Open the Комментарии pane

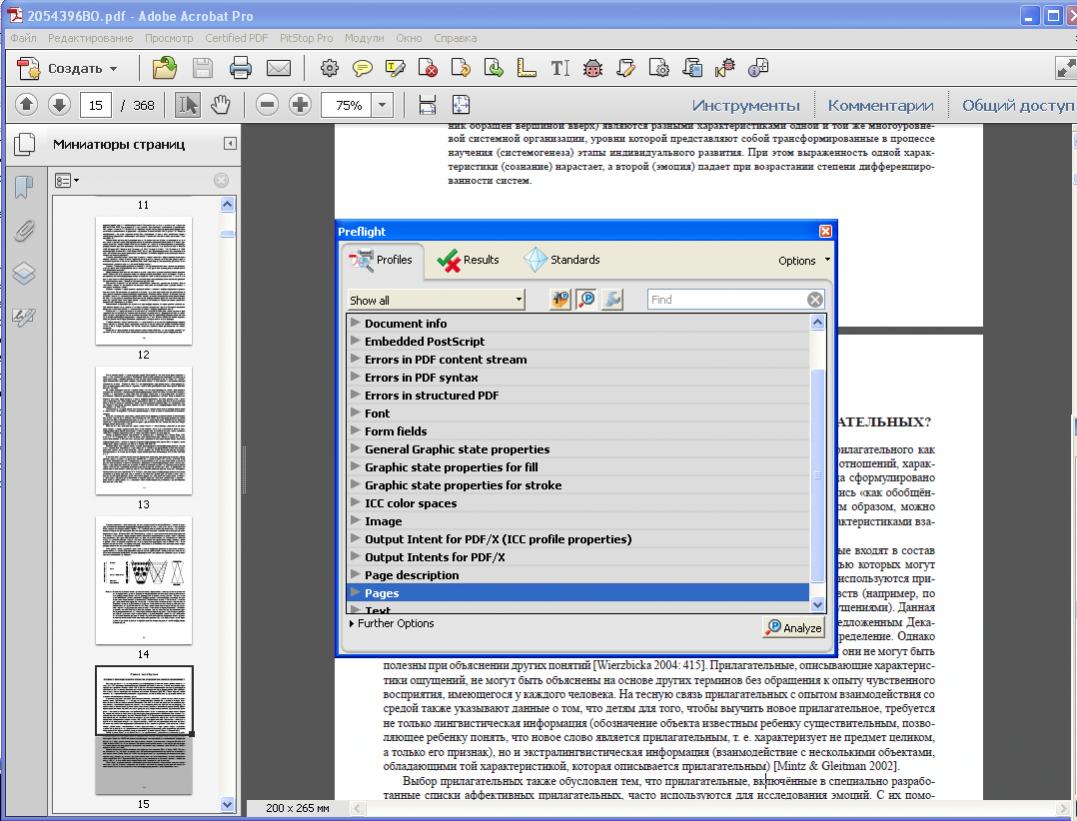[x=880, y=105]
